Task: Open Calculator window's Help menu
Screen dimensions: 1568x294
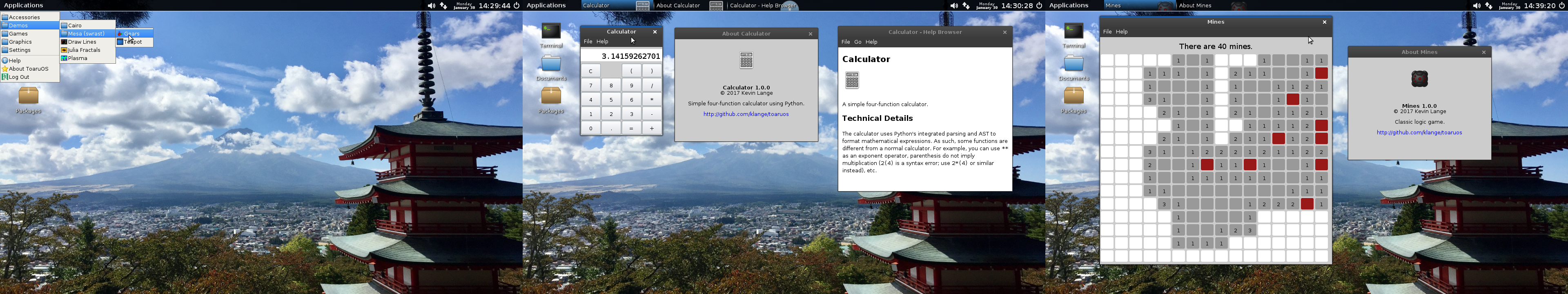Action: 602,41
